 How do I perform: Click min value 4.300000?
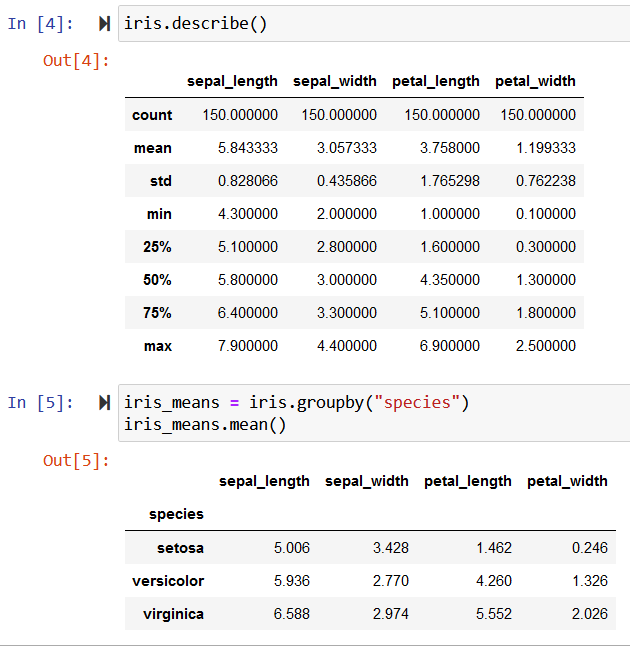[x=248, y=214]
